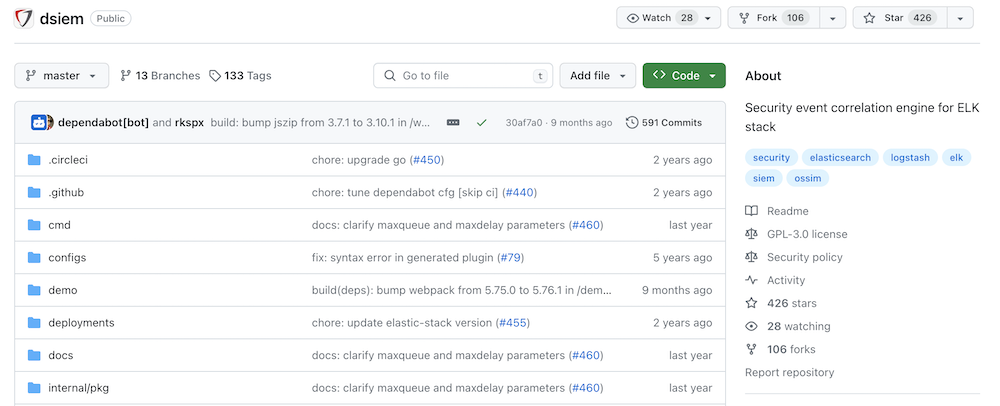1000x406 pixels.
Task: Expand the Star lists dropdown arrow
Action: [x=960, y=18]
